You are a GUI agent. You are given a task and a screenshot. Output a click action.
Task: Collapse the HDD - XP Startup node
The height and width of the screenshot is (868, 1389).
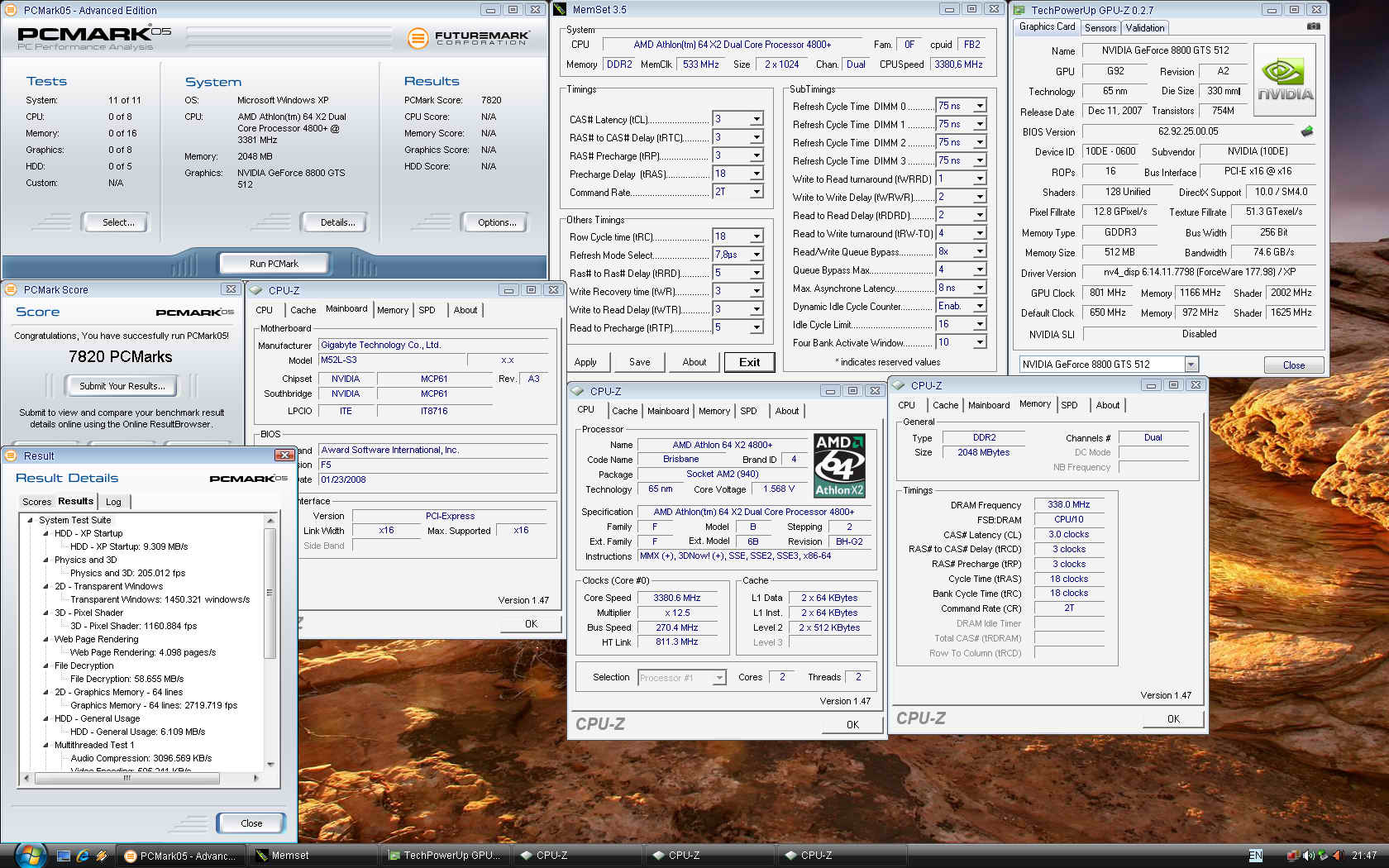pyautogui.click(x=45, y=533)
